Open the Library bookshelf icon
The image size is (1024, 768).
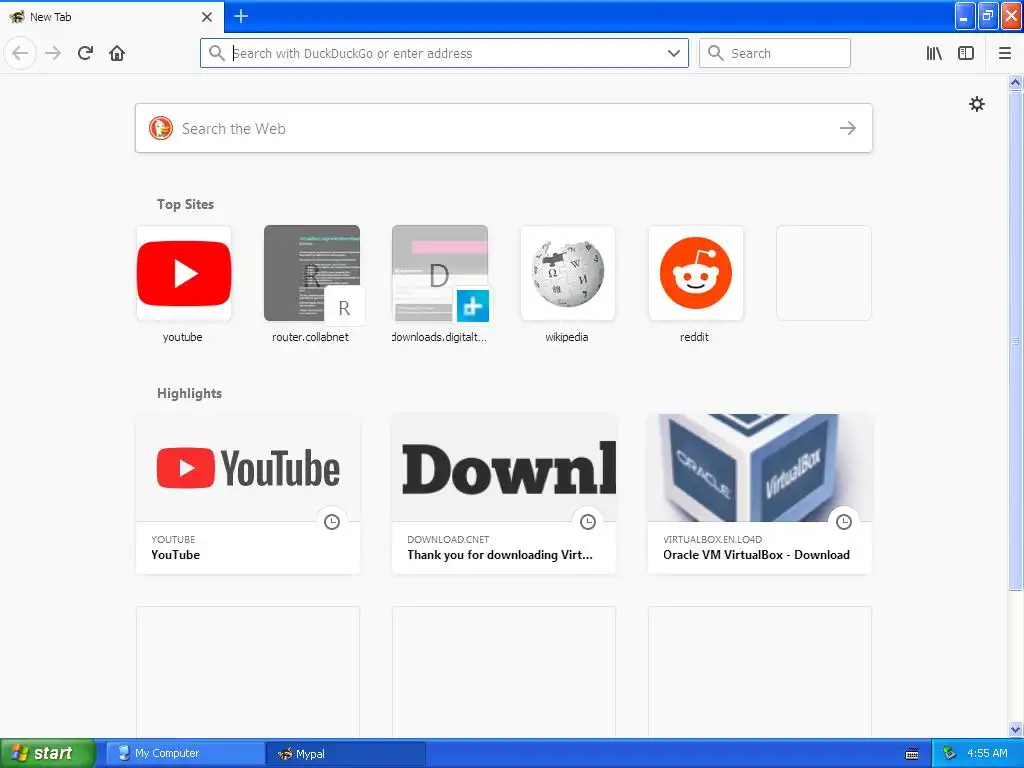pyautogui.click(x=935, y=53)
